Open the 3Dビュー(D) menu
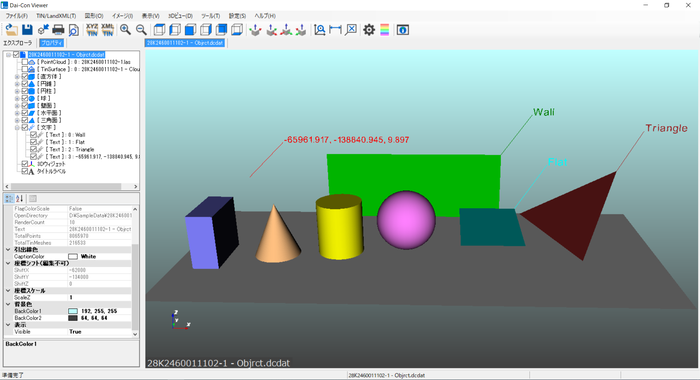700x380 pixels. 180,16
